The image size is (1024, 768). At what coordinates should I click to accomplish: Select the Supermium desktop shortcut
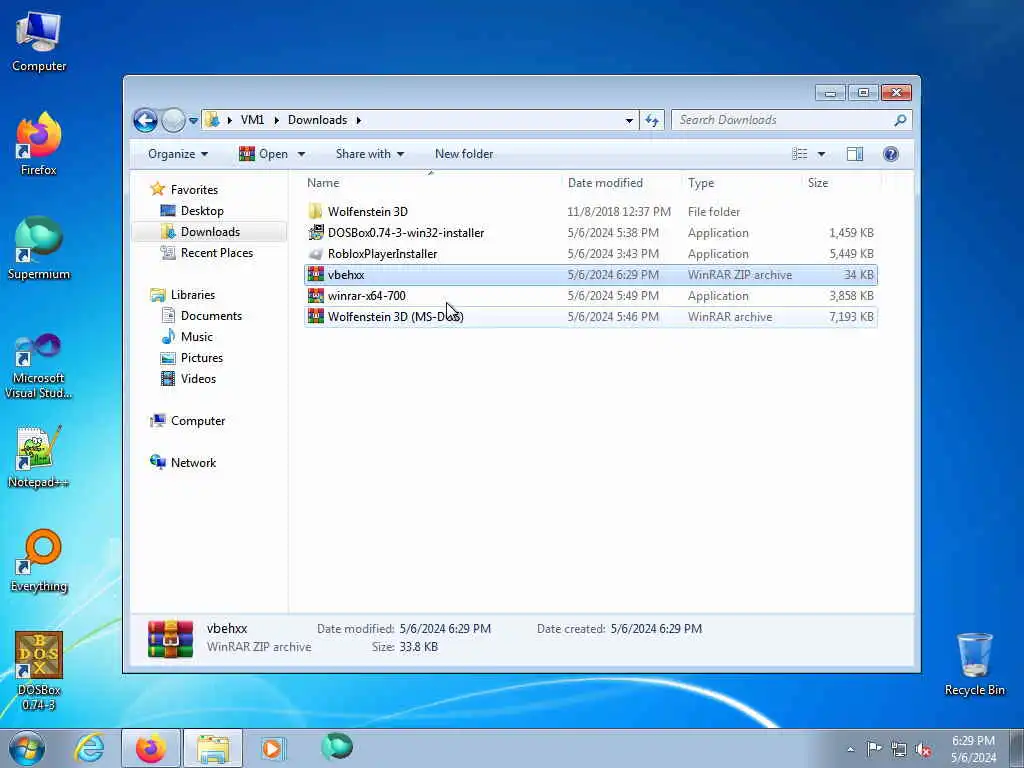[39, 248]
